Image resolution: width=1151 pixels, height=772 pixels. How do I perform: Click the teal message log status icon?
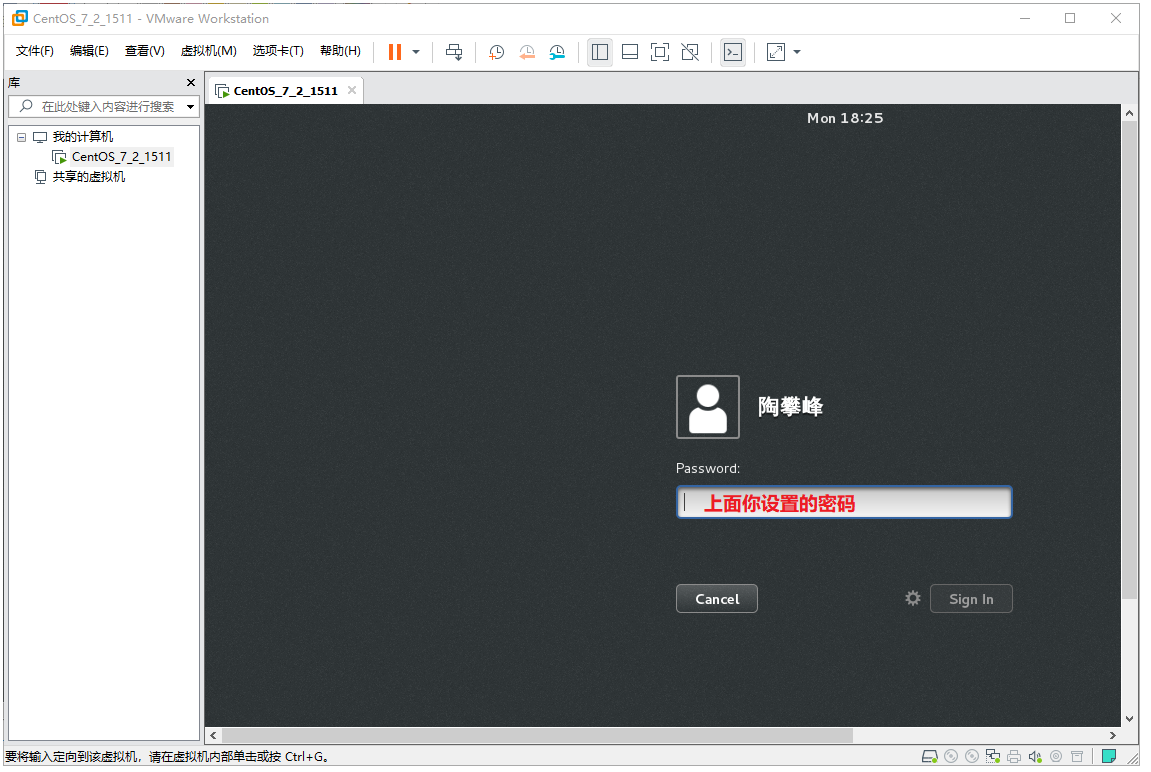pos(1109,756)
